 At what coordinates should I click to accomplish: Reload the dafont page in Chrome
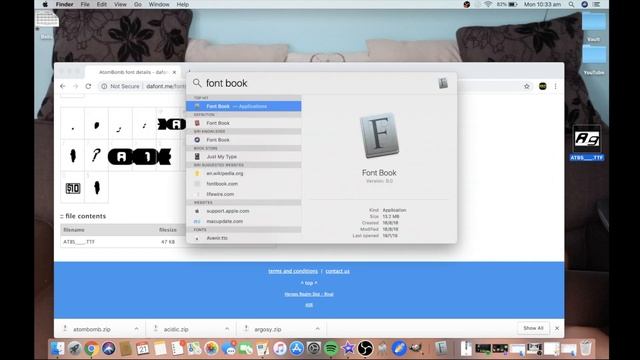(x=88, y=86)
